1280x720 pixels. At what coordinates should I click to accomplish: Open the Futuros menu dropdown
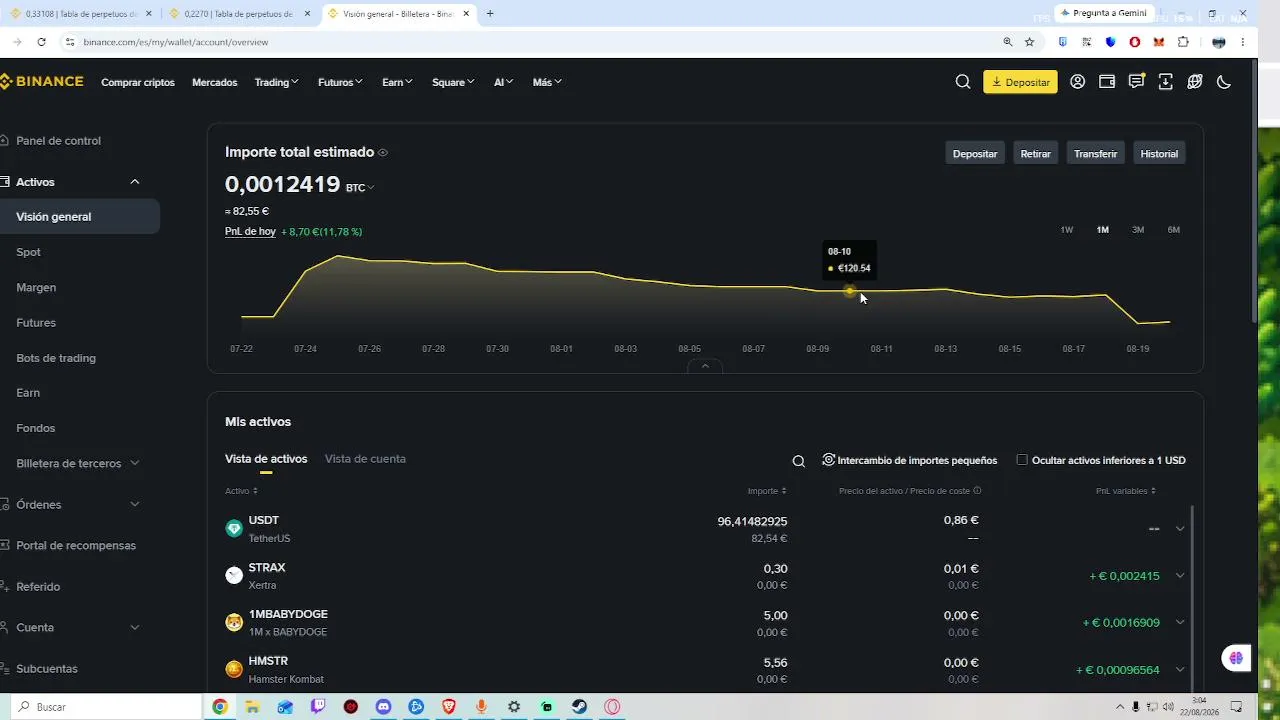point(340,82)
